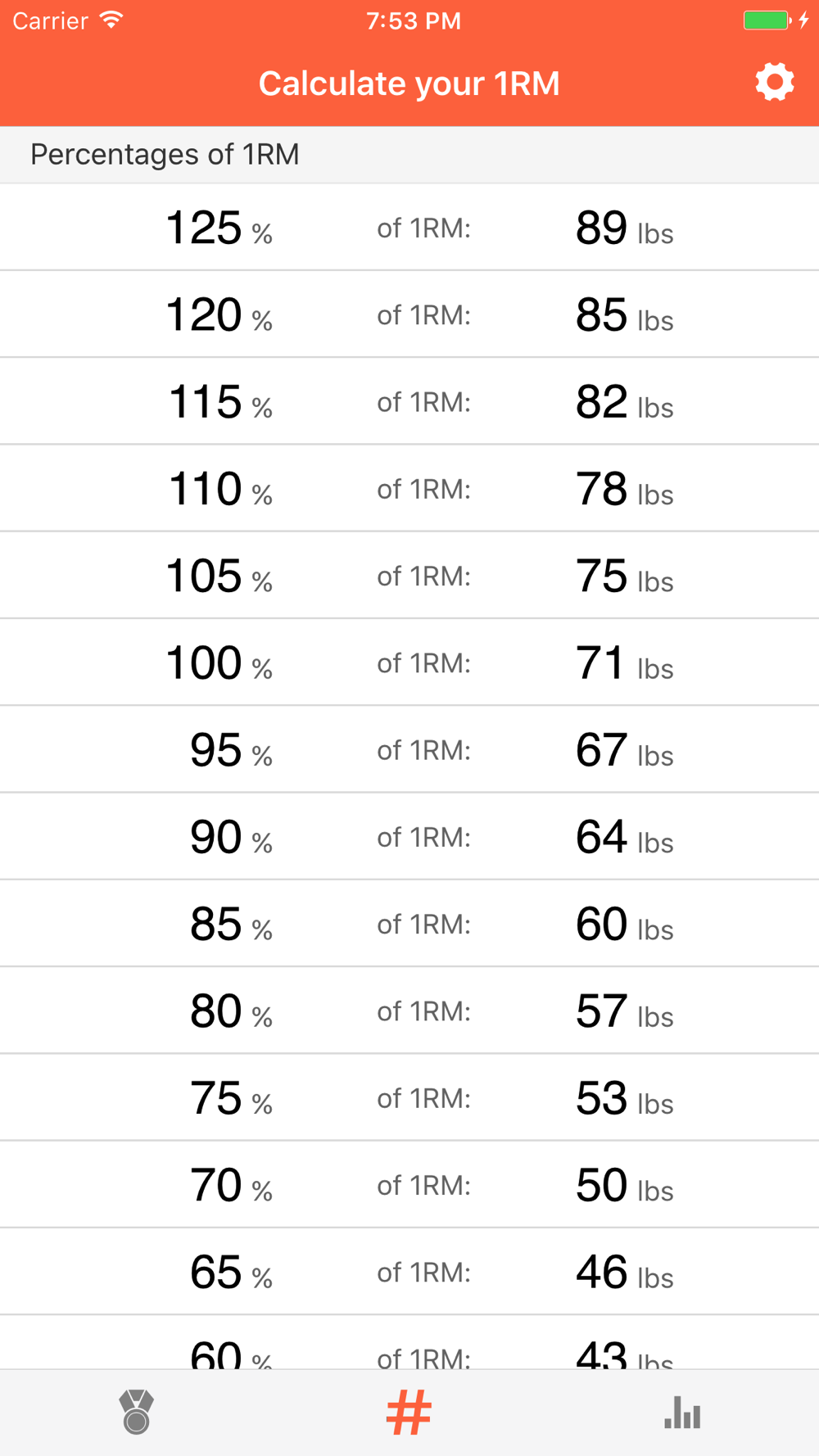This screenshot has width=819, height=1456.
Task: Tap the 115% row showing 82 lbs
Action: [x=409, y=402]
